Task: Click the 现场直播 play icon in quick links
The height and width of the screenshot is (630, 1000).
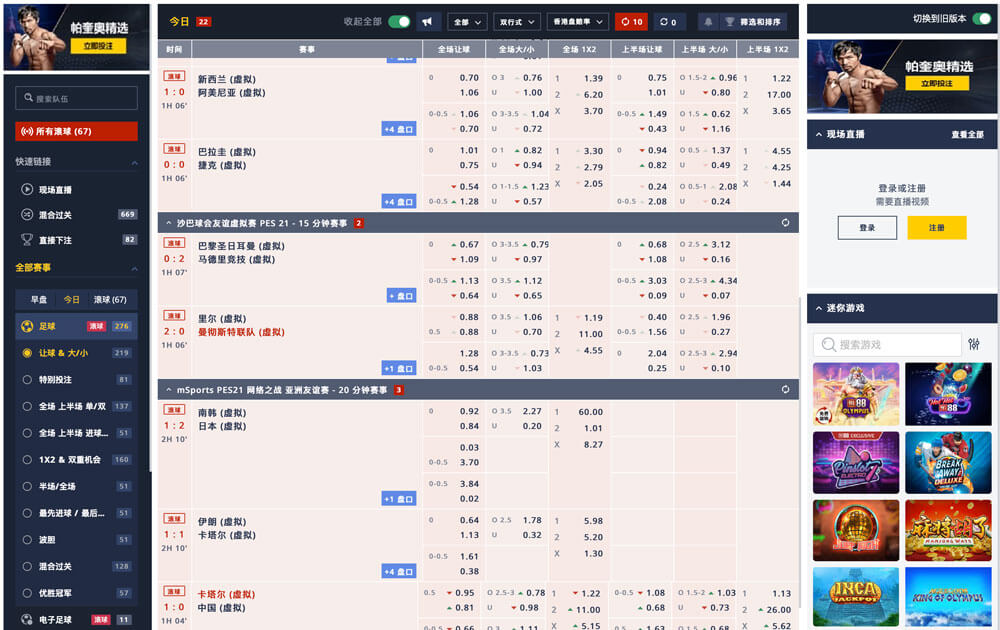Action: [27, 189]
